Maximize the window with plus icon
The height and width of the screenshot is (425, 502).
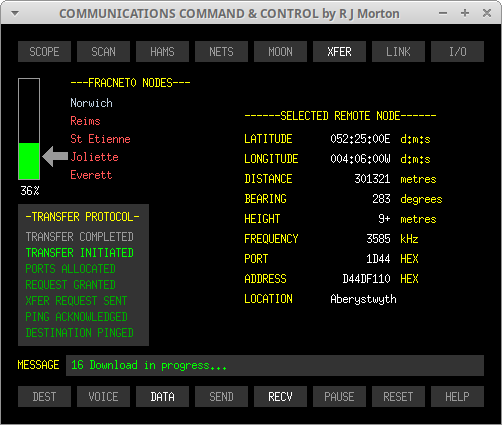(465, 13)
